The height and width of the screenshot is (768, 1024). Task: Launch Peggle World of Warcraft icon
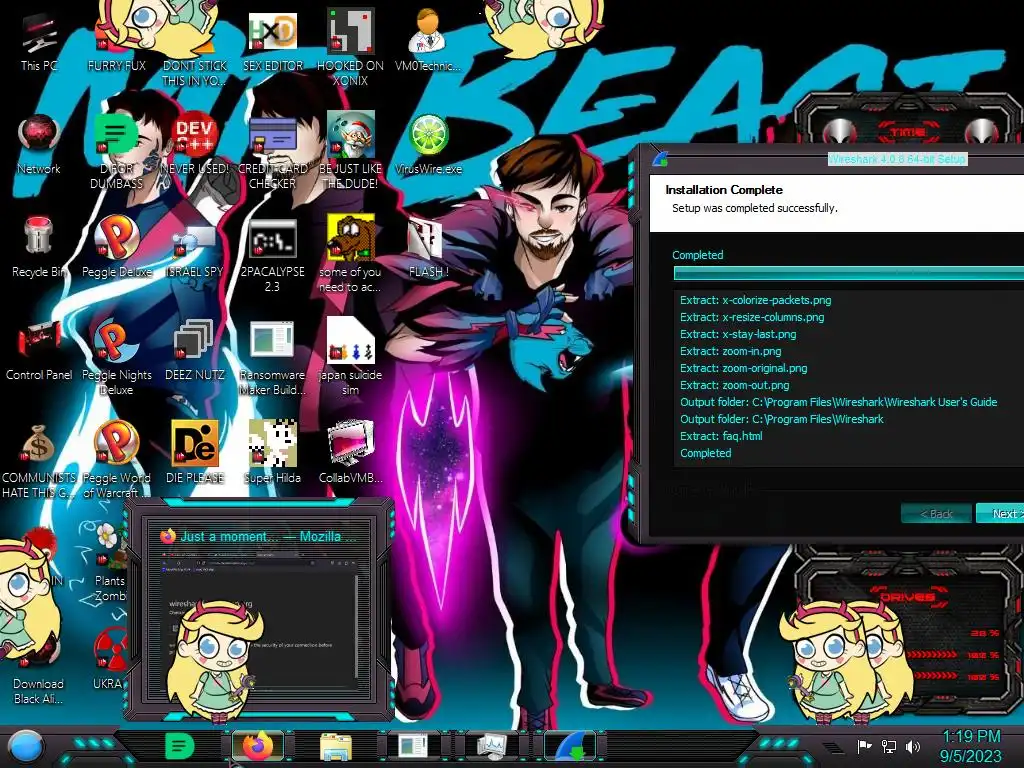tap(116, 461)
